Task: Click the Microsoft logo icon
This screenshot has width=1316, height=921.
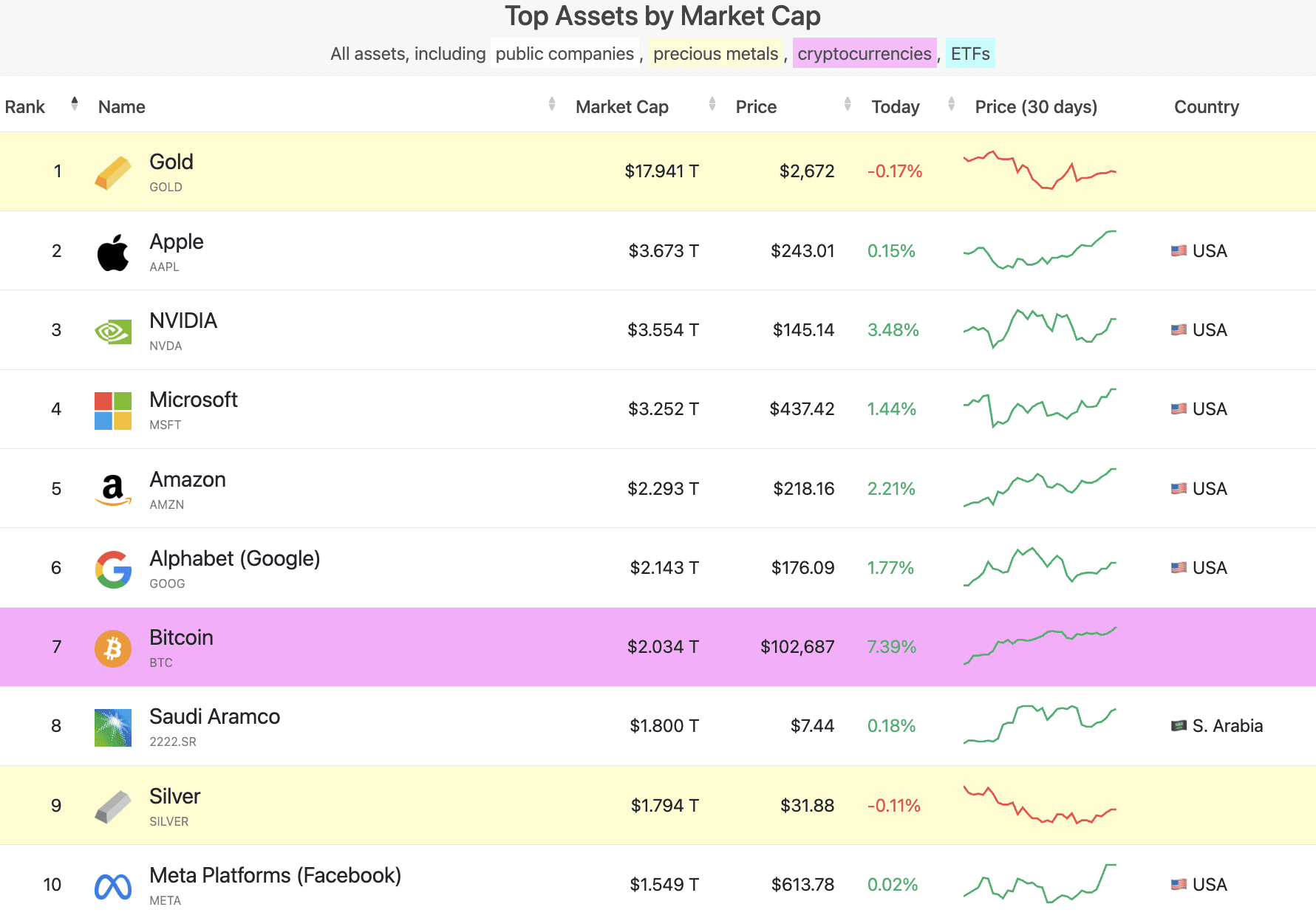Action: click(x=113, y=411)
